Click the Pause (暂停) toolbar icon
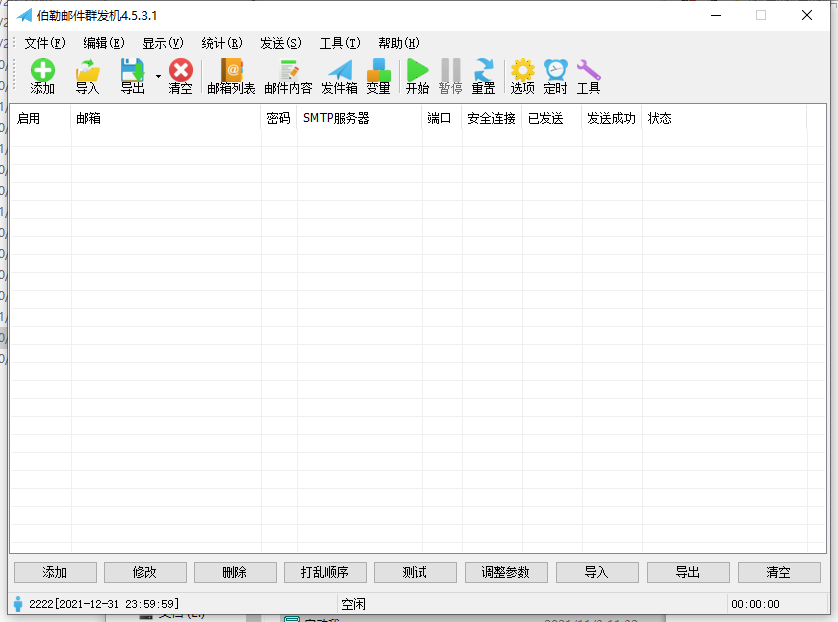The width and height of the screenshot is (838, 622). [x=451, y=76]
